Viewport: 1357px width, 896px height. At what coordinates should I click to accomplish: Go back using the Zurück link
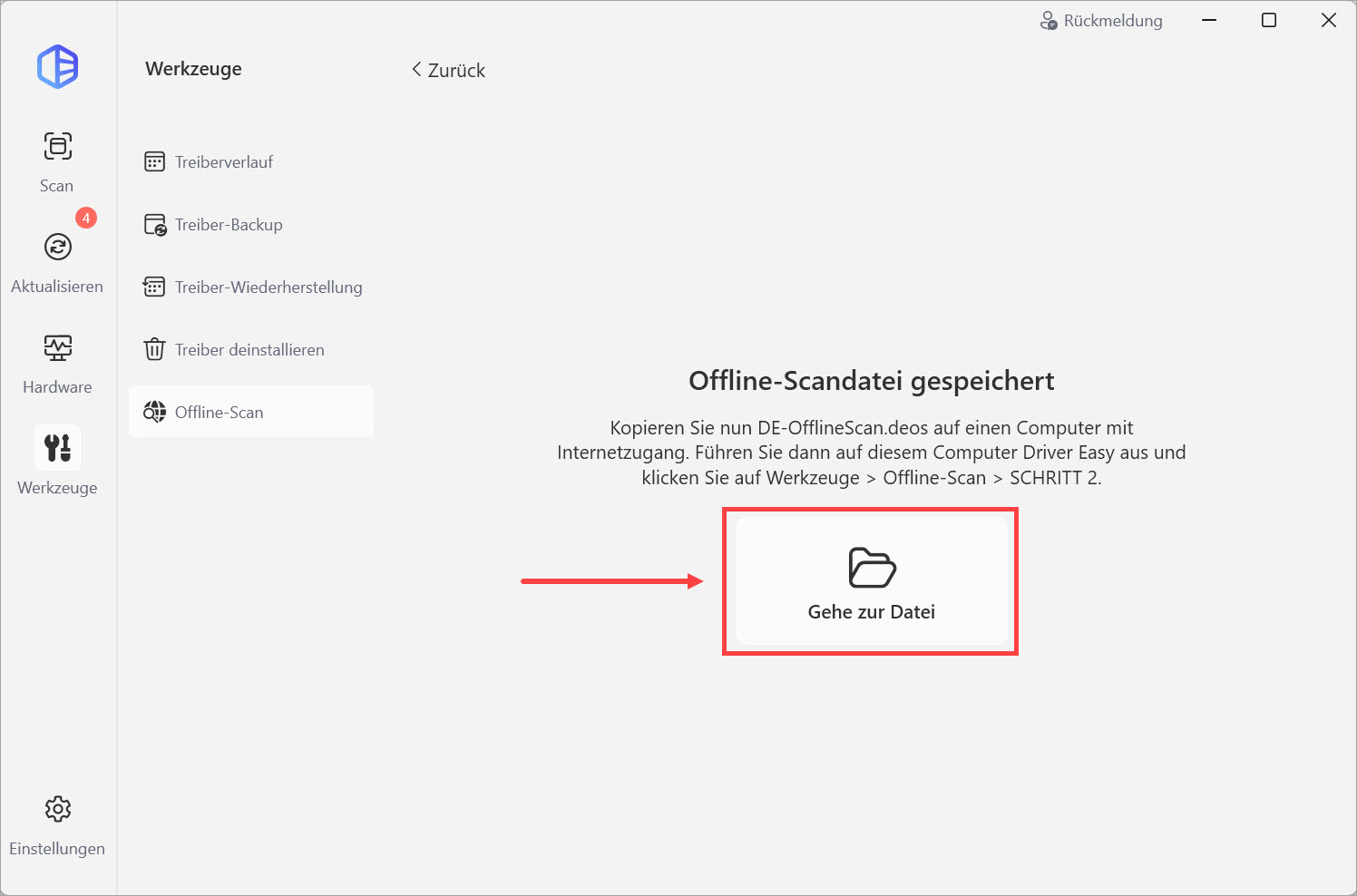click(x=449, y=70)
